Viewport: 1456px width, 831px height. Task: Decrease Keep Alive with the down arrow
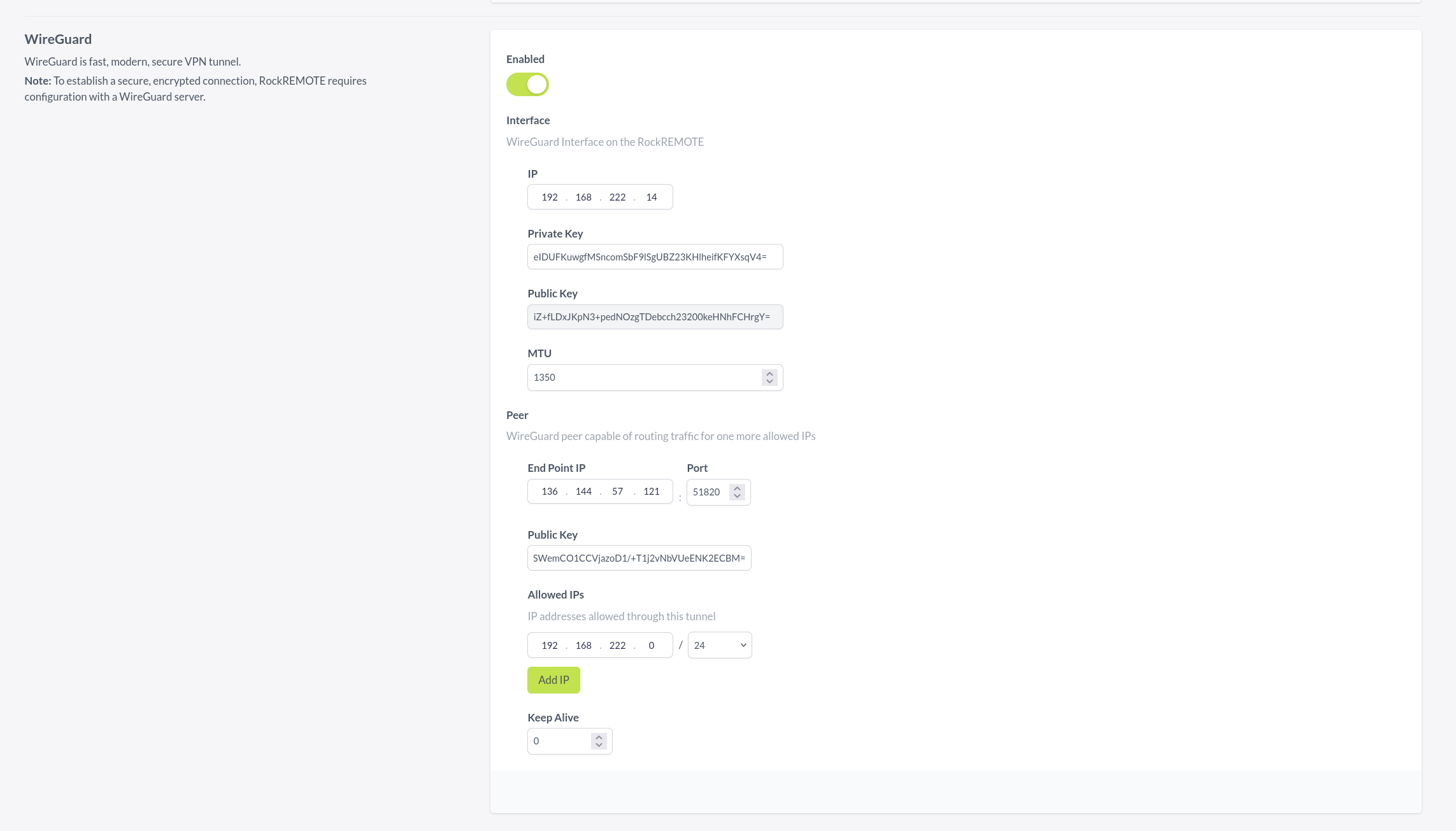pyautogui.click(x=599, y=745)
